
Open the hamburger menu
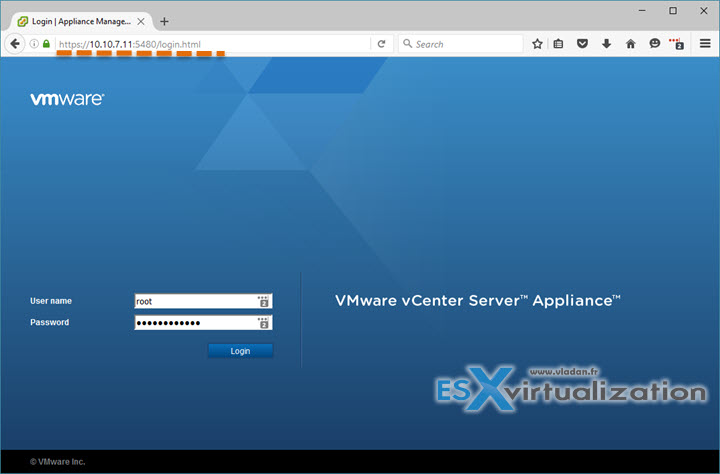(x=705, y=44)
